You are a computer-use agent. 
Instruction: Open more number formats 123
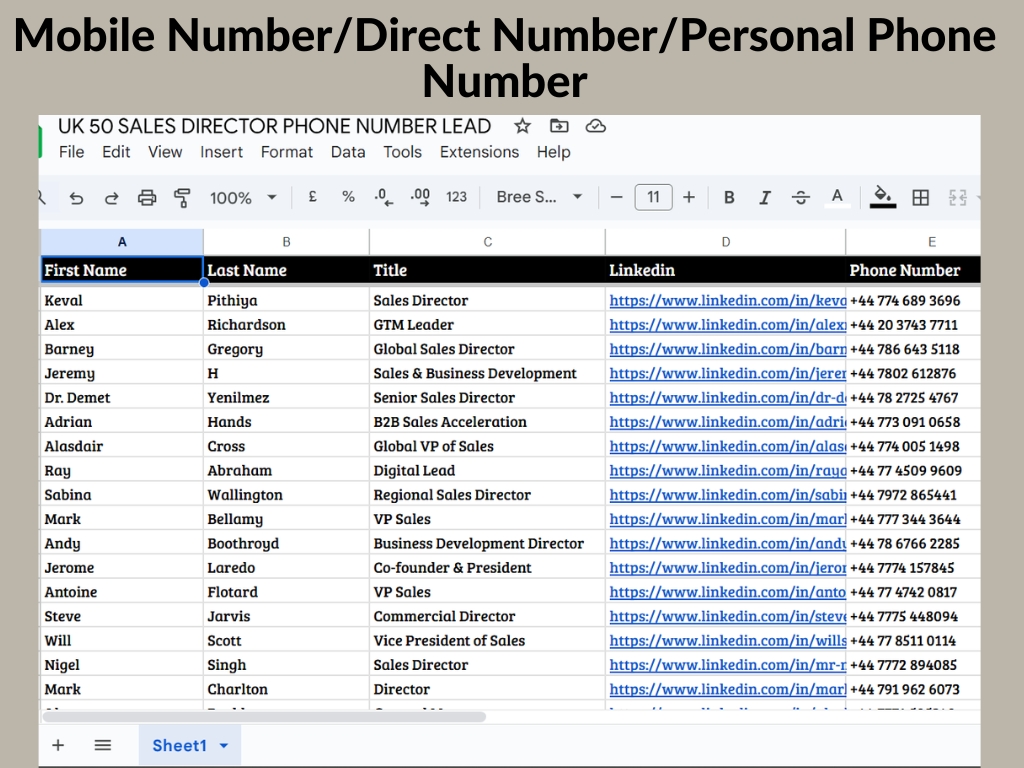(456, 197)
